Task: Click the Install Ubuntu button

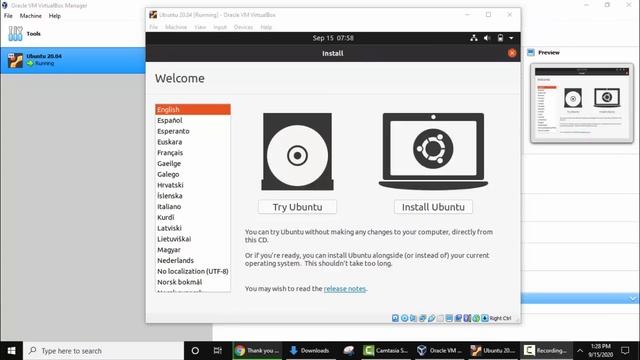Action: click(x=433, y=207)
